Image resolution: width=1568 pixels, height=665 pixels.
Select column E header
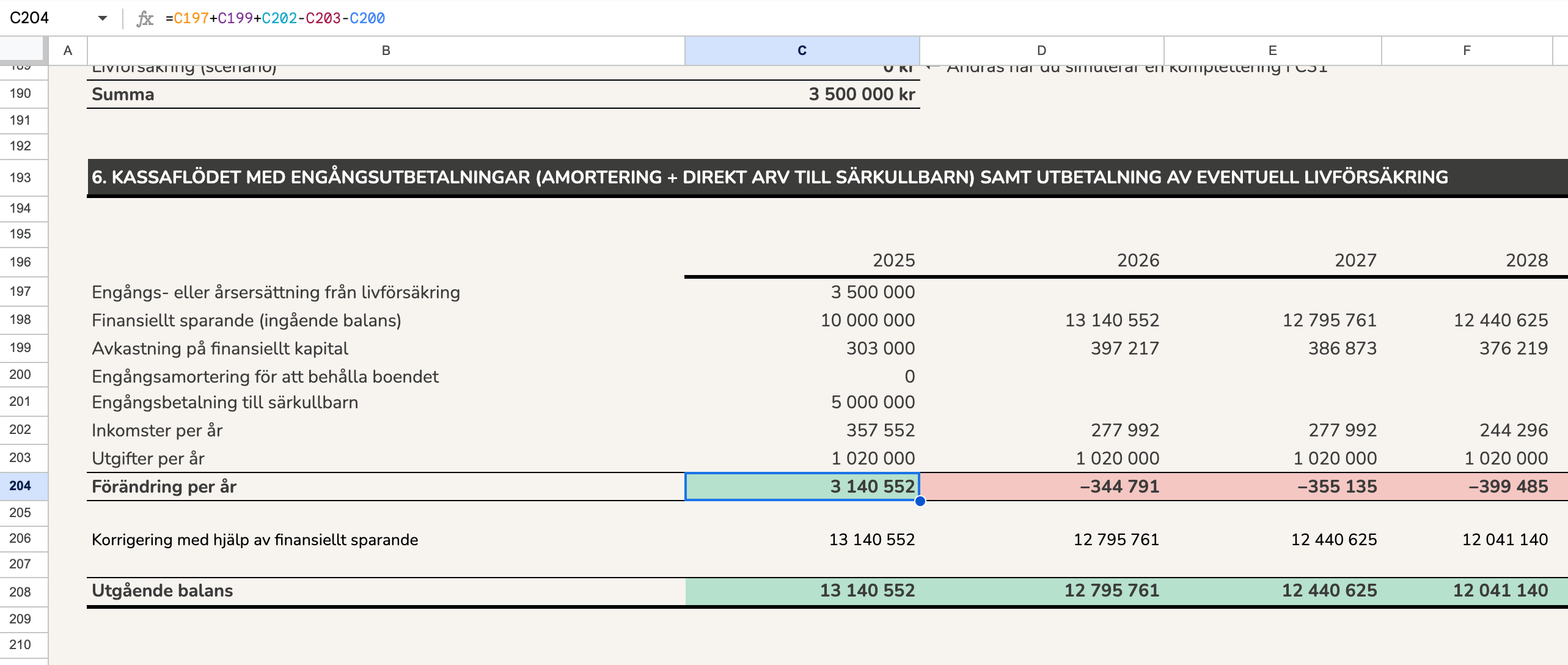(x=1272, y=51)
